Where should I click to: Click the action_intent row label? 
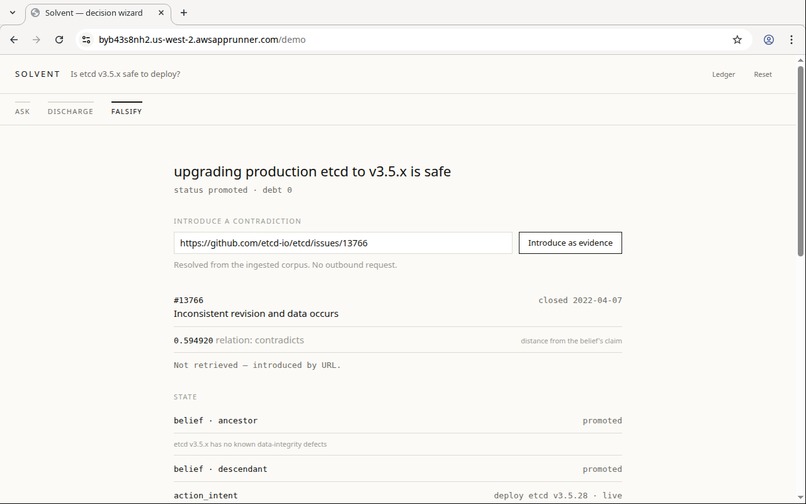206,496
